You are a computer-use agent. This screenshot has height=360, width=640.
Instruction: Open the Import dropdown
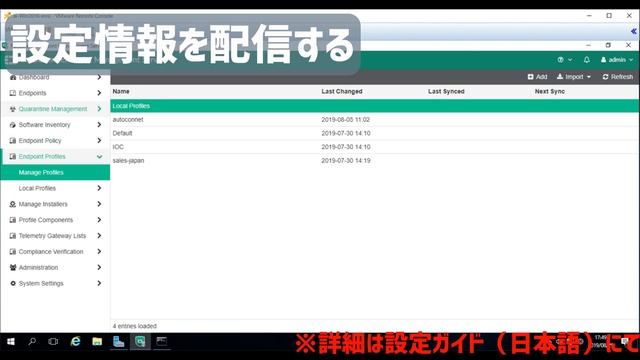tap(574, 77)
